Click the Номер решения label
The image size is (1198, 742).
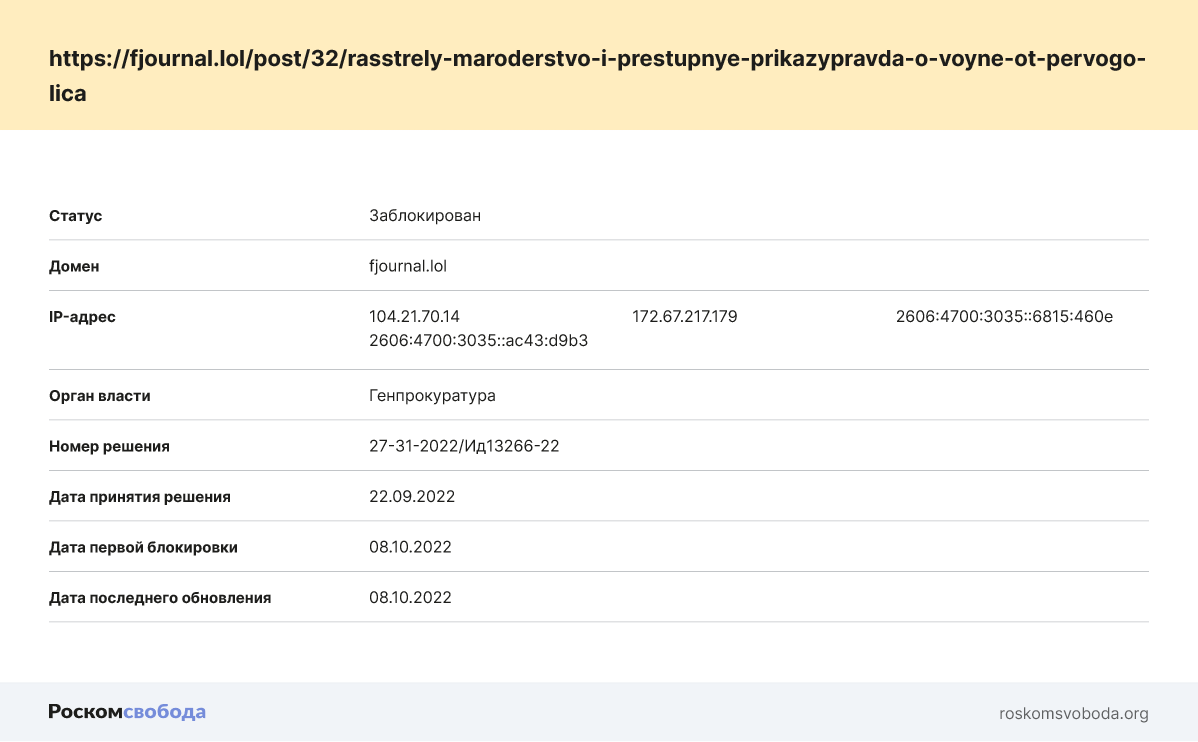pyautogui.click(x=109, y=446)
